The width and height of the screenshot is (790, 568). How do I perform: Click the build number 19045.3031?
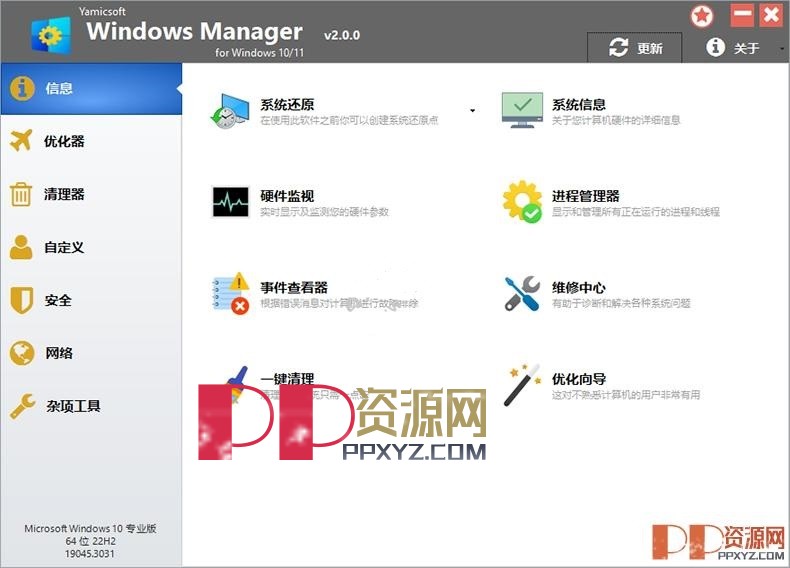90,554
